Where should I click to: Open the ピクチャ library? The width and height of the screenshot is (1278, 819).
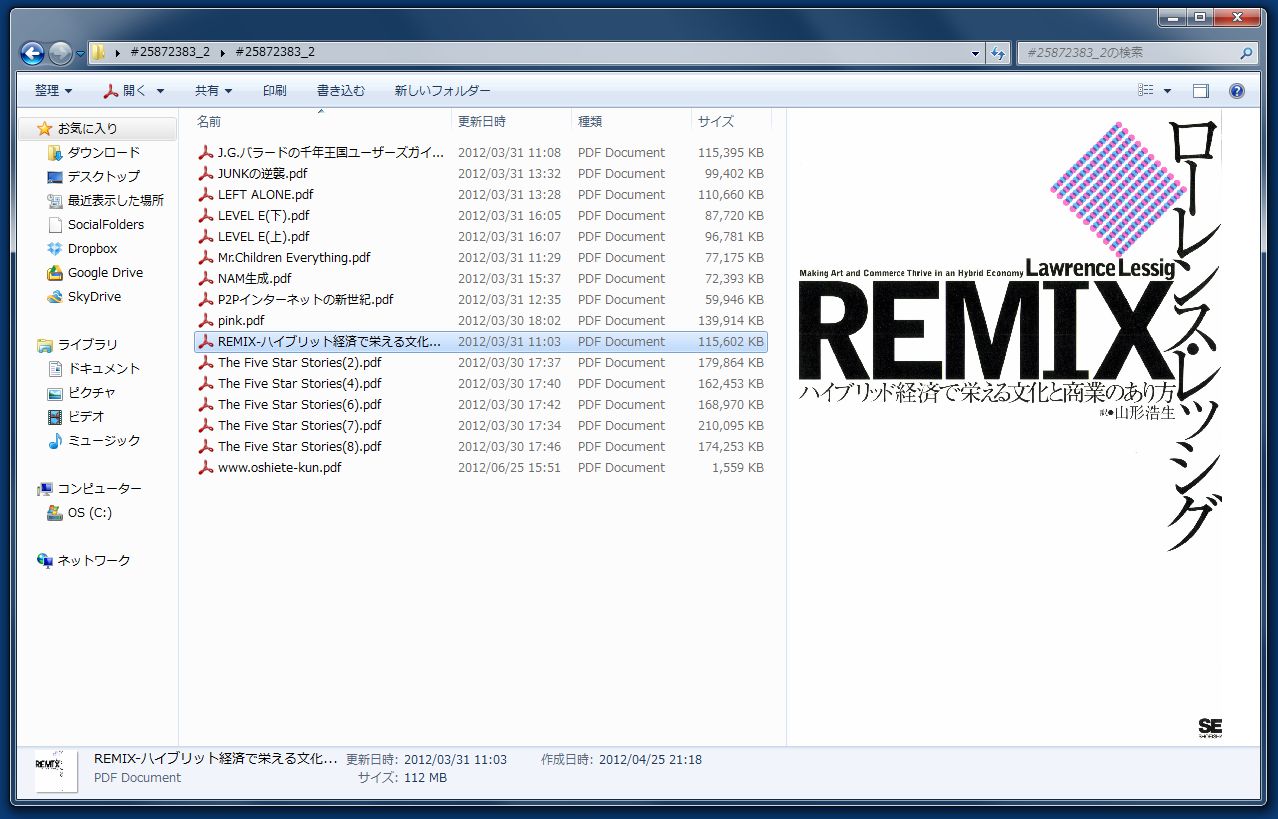pos(91,392)
